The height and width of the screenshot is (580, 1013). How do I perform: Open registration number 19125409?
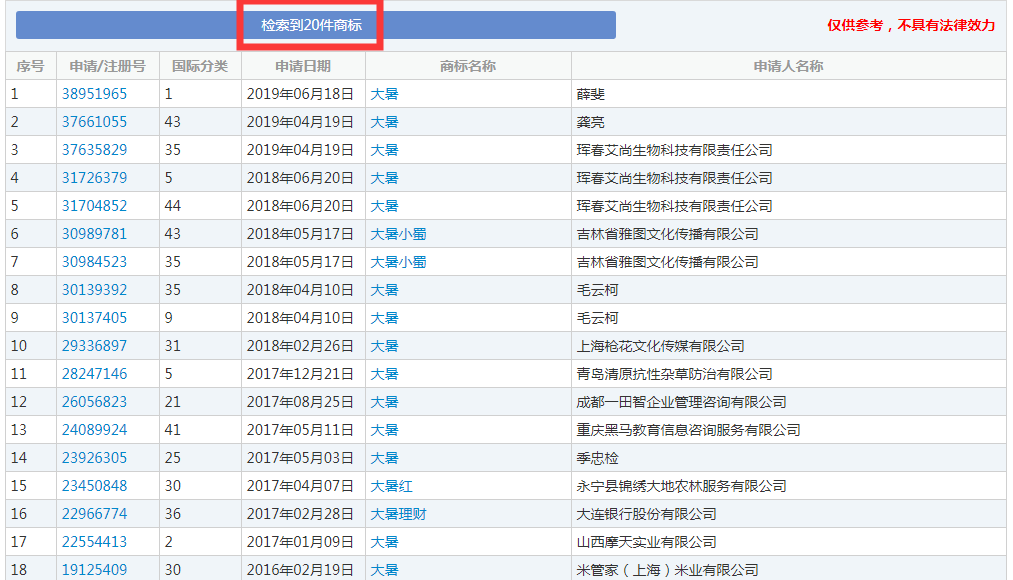[x=95, y=570]
